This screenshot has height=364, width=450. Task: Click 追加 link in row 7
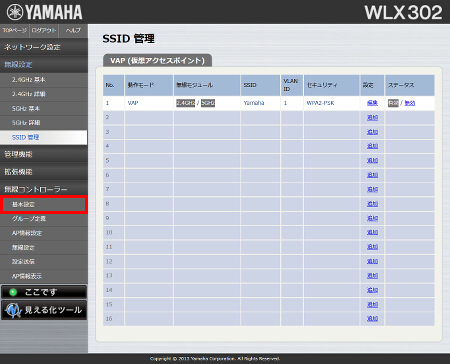372,189
